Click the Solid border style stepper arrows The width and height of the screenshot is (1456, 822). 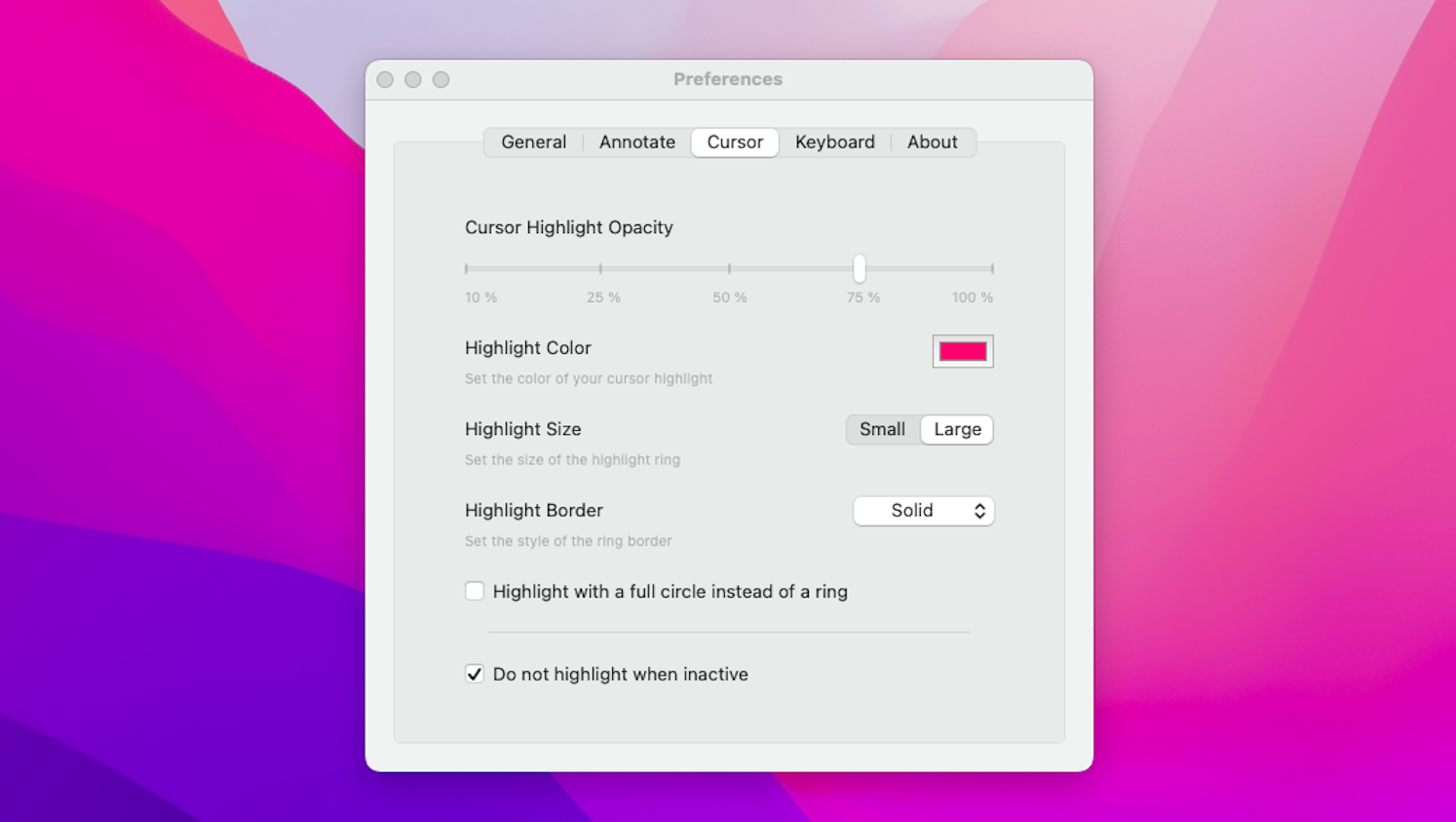[980, 510]
